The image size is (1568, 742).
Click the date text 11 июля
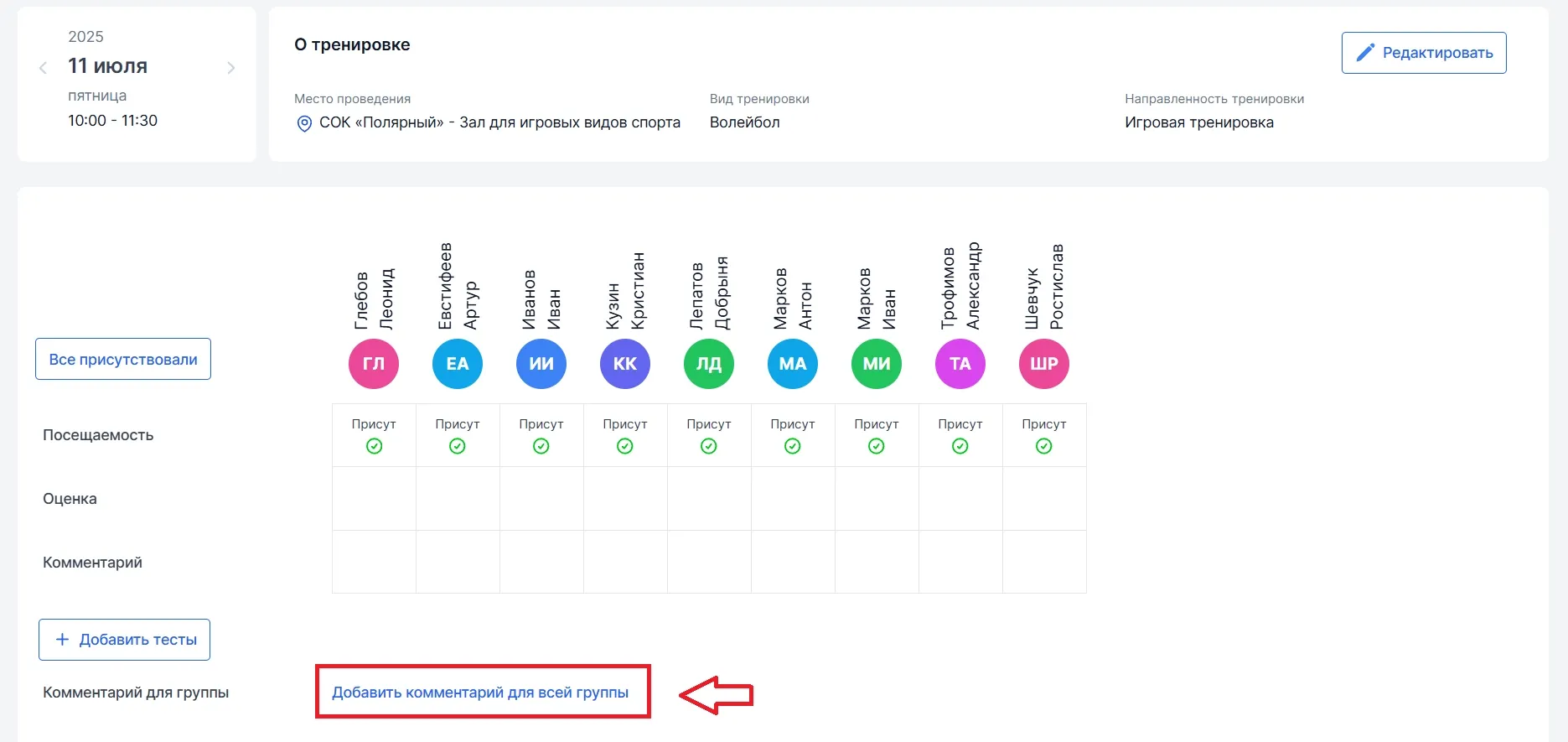108,66
